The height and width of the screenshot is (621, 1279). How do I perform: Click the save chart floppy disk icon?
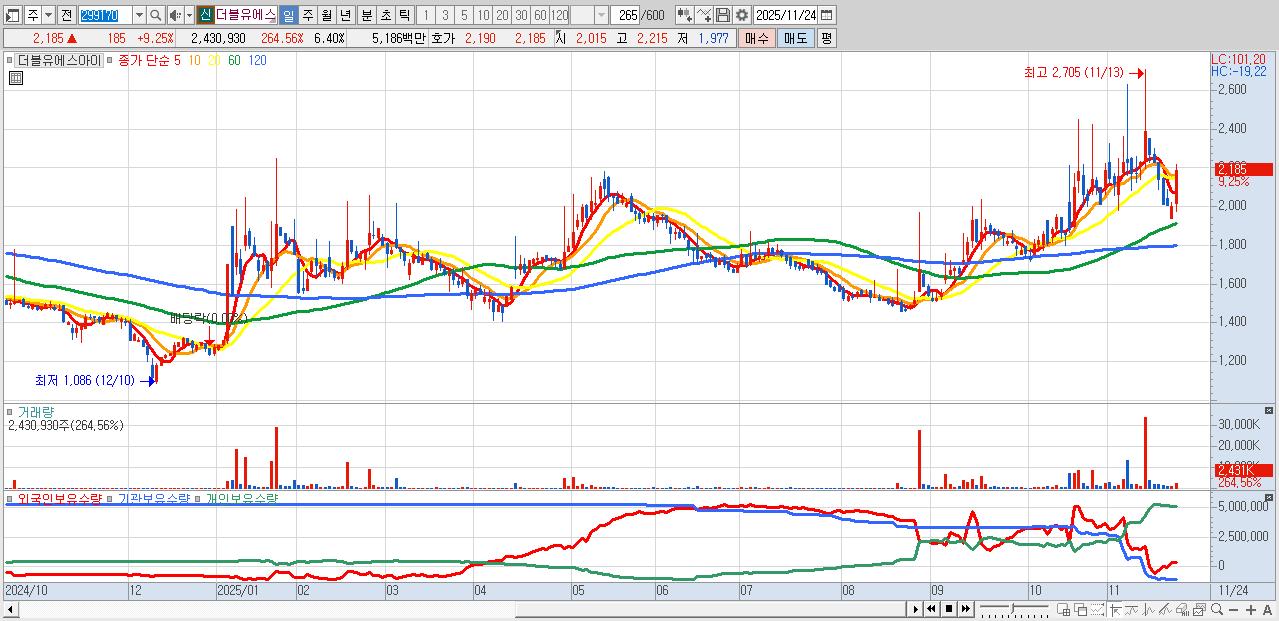[723, 15]
